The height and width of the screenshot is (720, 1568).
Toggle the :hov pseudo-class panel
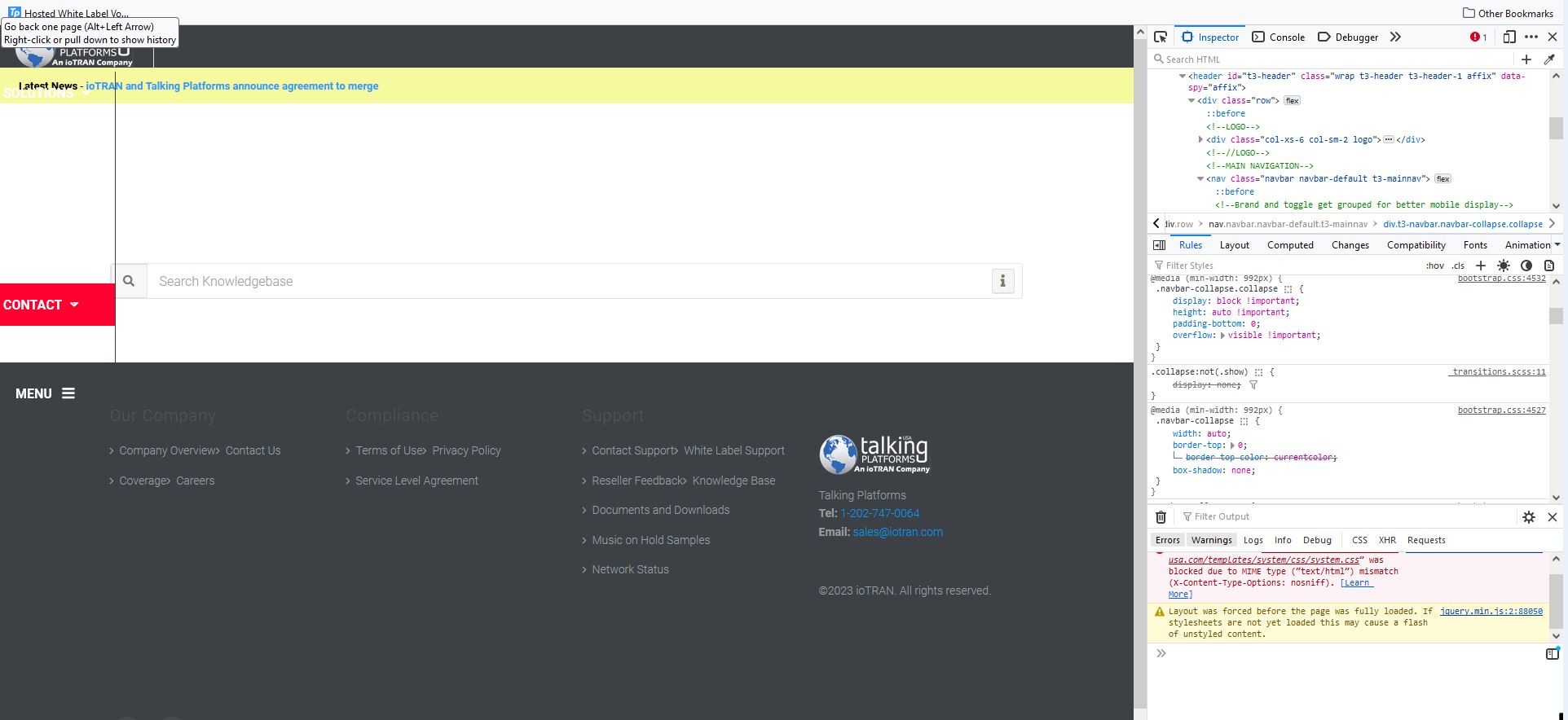pyautogui.click(x=1435, y=266)
